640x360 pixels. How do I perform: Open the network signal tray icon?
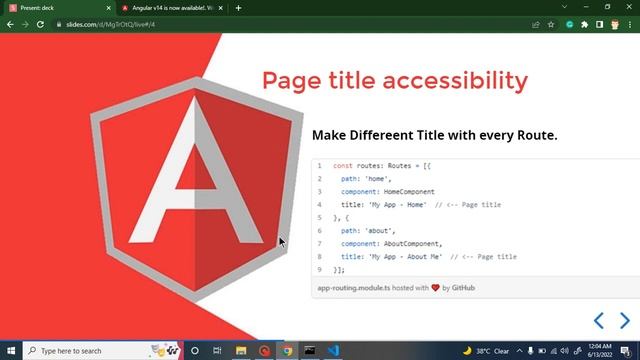click(x=553, y=351)
